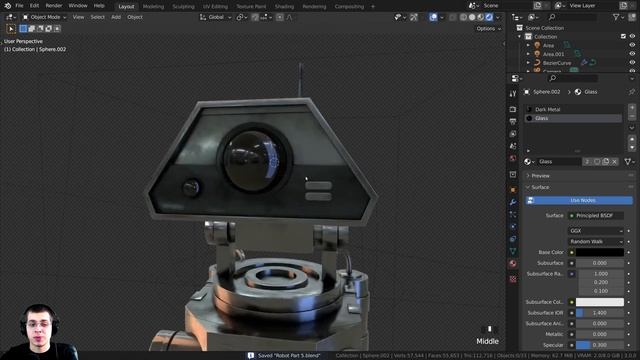640x360 pixels.
Task: Open the Object properties tab
Action: 513,190
